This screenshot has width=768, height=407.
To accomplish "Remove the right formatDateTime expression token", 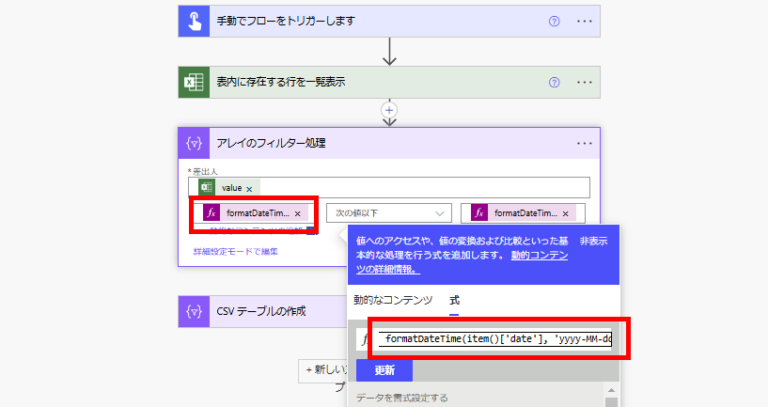I will coord(566,213).
